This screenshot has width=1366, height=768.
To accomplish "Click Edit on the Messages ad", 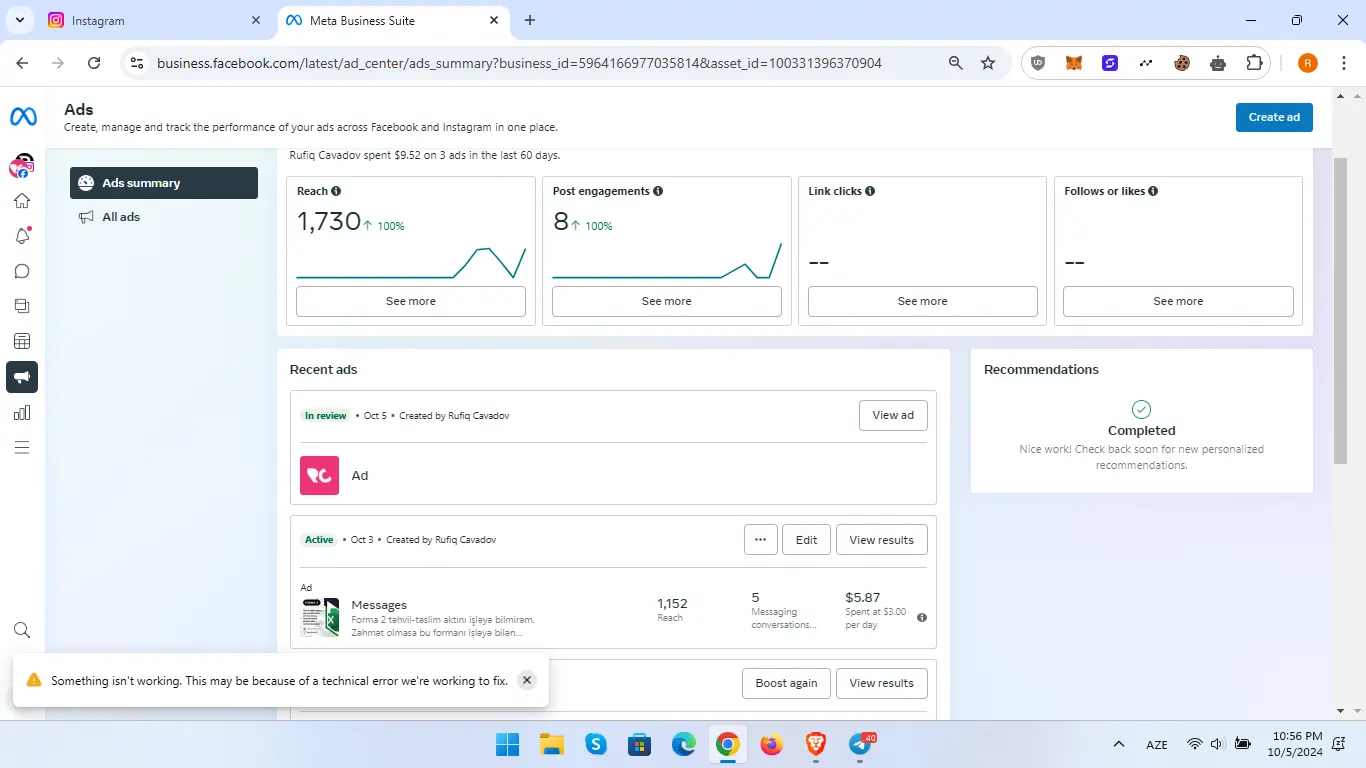I will (x=806, y=540).
